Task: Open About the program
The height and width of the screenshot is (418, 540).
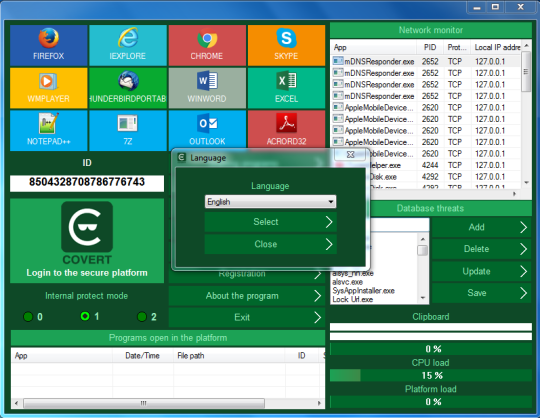Action: click(x=247, y=296)
